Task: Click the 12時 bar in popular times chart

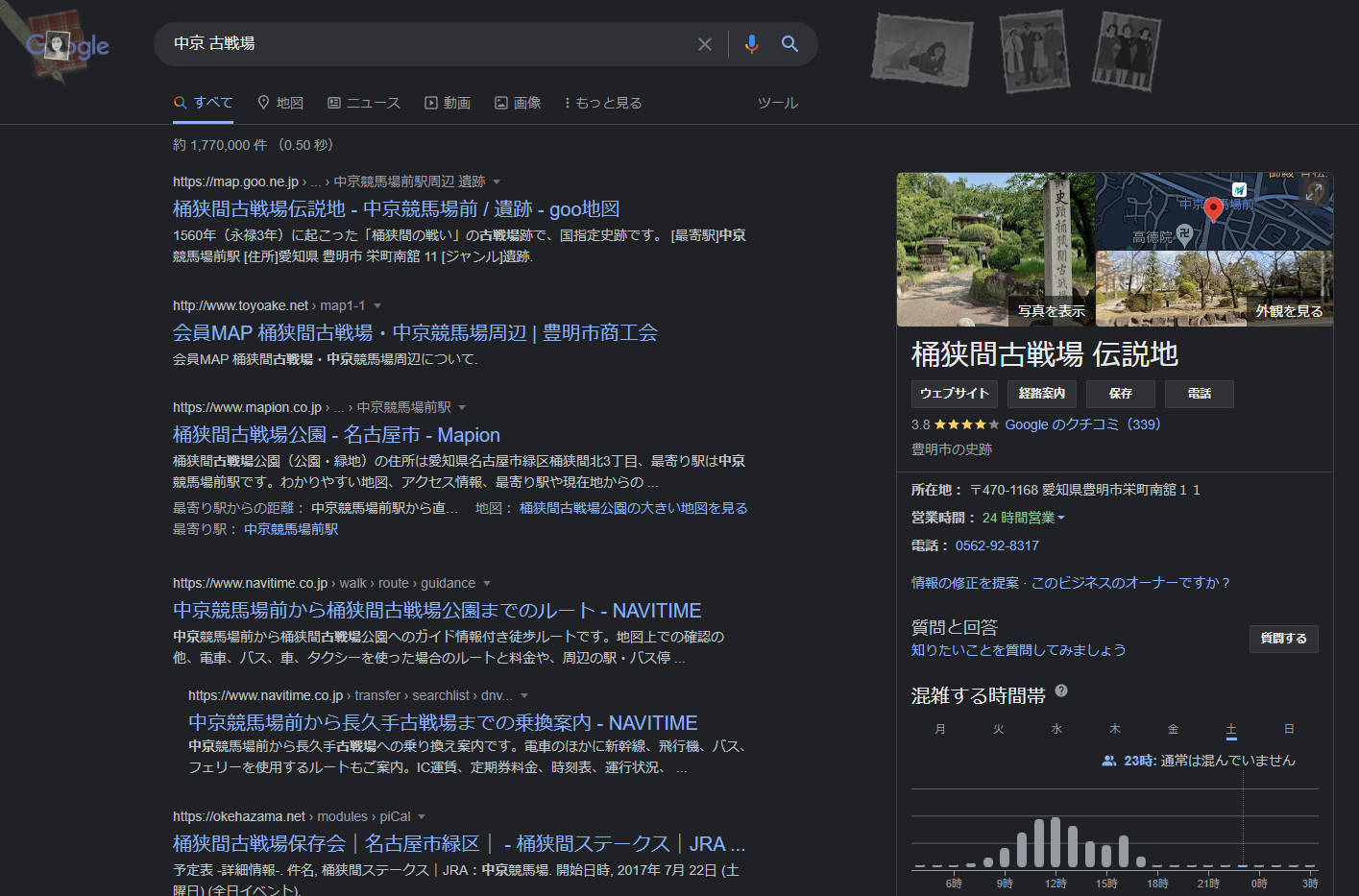Action: (1056, 842)
